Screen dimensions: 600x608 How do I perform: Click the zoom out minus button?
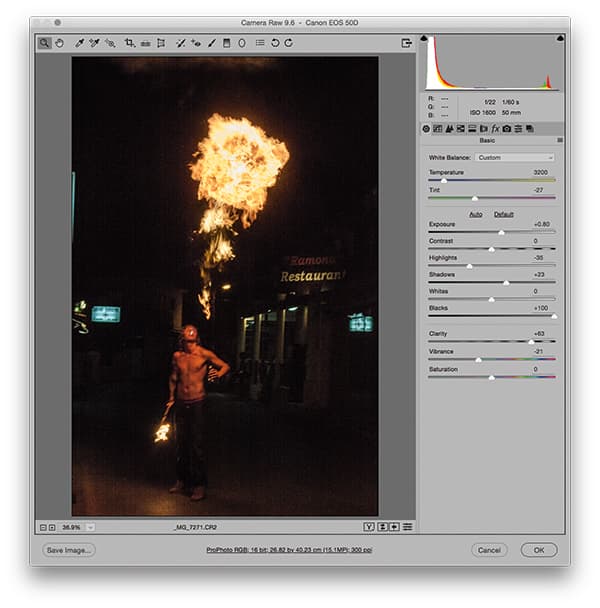(x=43, y=527)
